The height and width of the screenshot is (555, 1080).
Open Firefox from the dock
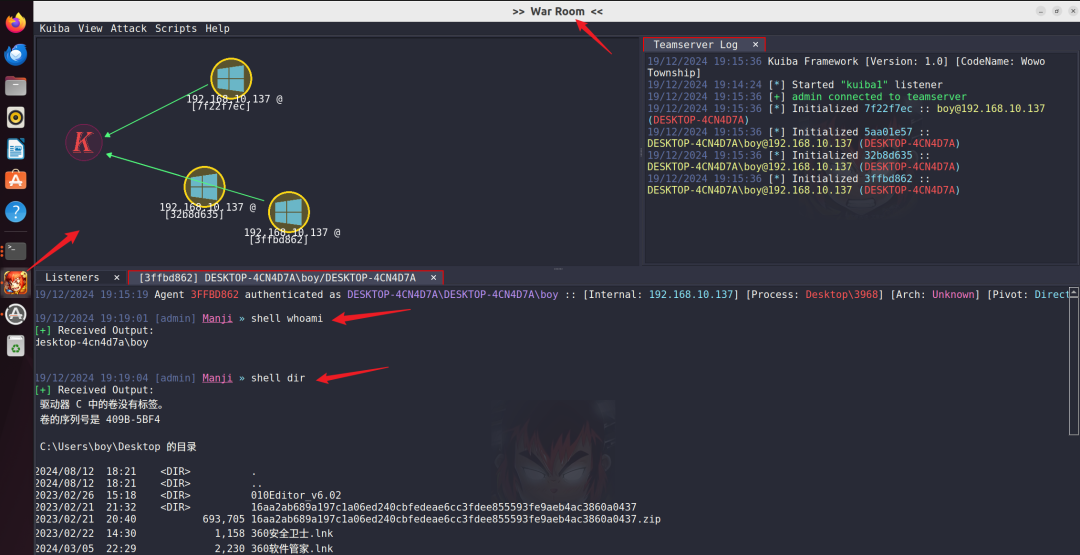coord(16,23)
